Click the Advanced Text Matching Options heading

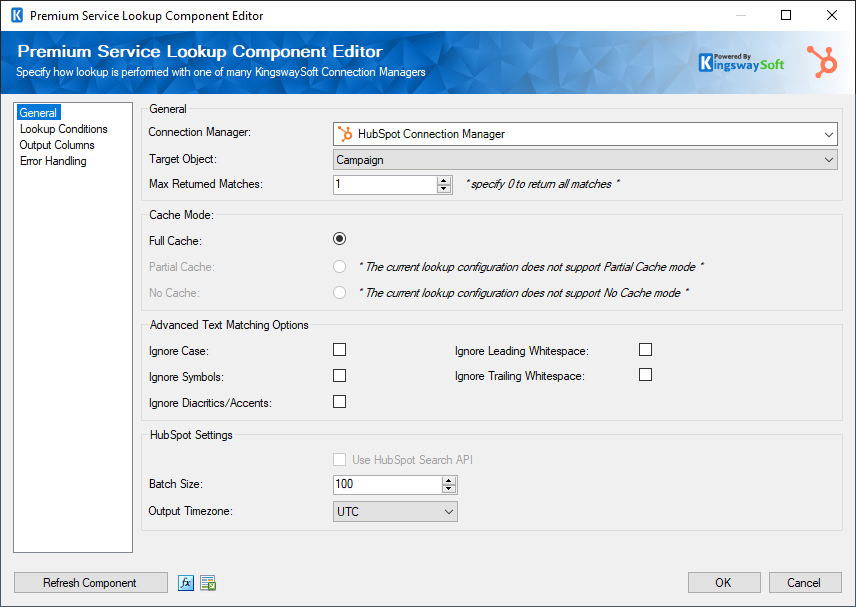pyautogui.click(x=229, y=325)
